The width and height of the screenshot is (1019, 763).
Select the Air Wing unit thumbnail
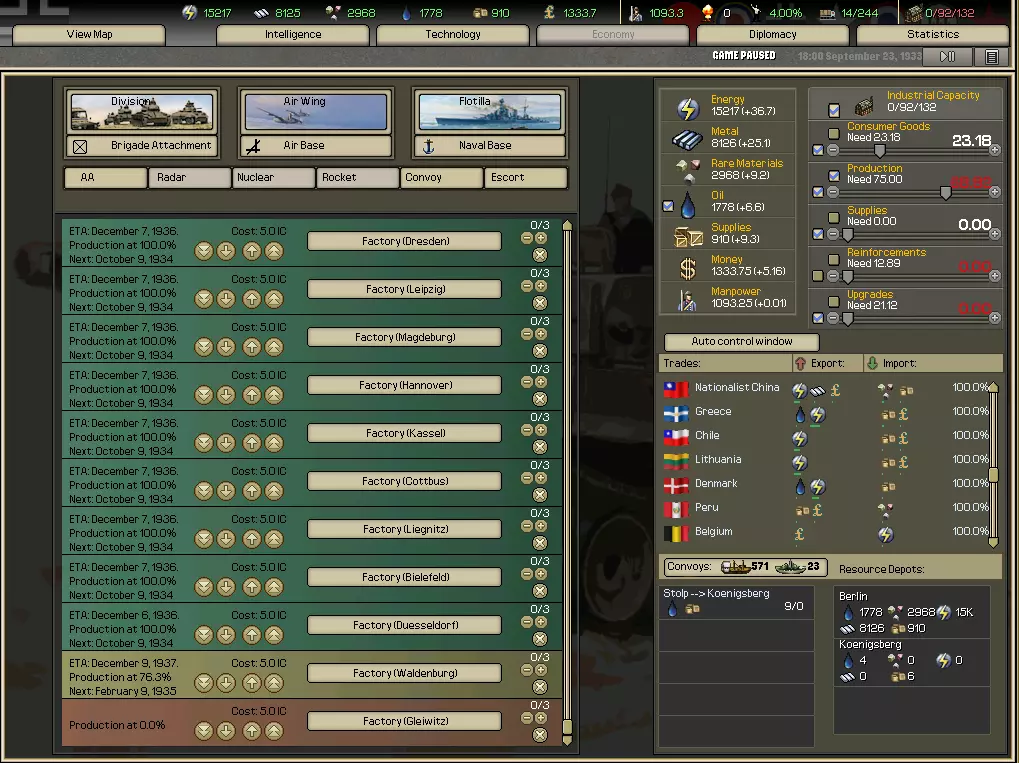[x=316, y=112]
